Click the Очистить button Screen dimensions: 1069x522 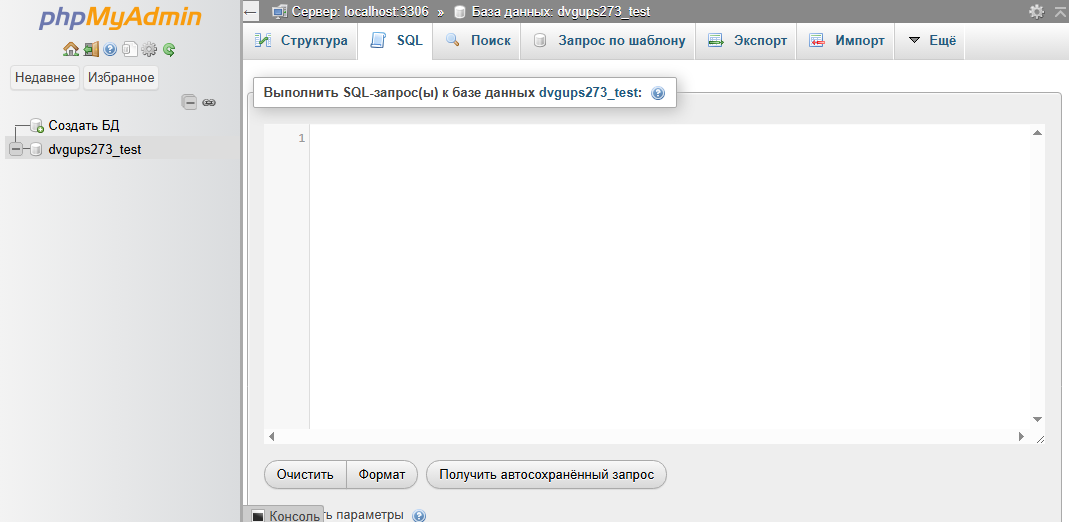305,474
